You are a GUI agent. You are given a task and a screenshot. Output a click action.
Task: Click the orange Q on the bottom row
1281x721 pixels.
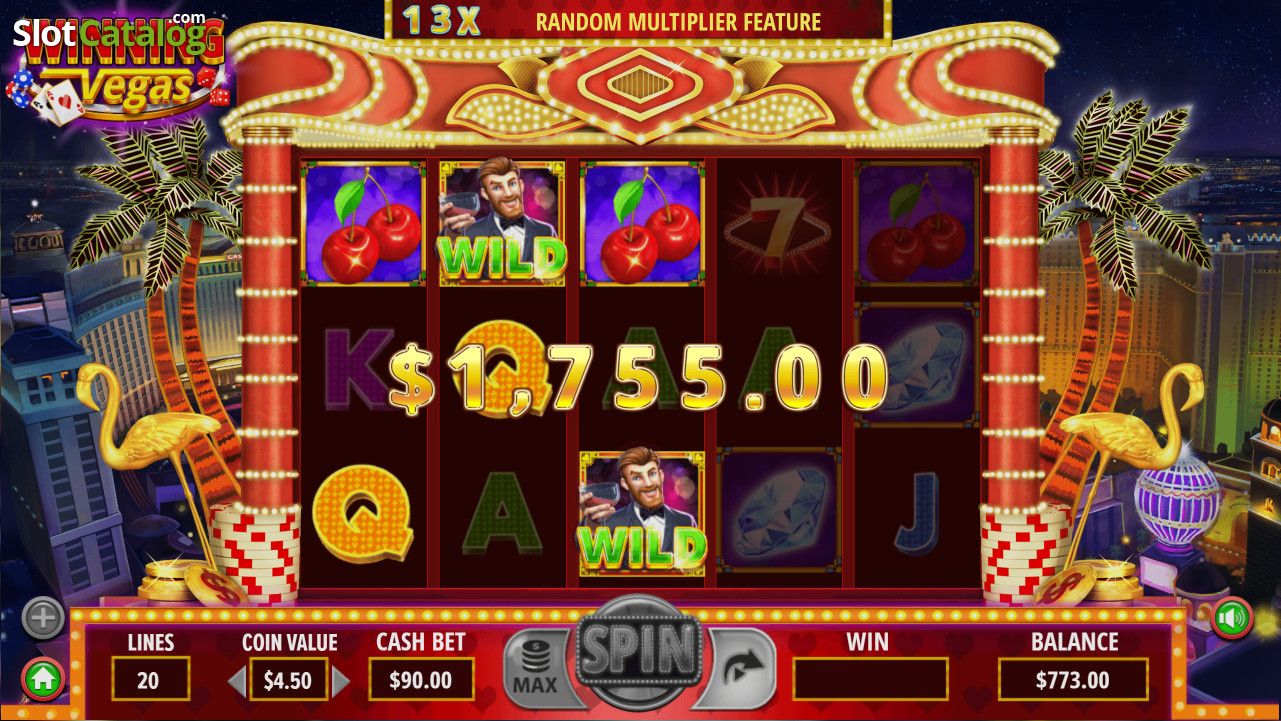click(363, 514)
